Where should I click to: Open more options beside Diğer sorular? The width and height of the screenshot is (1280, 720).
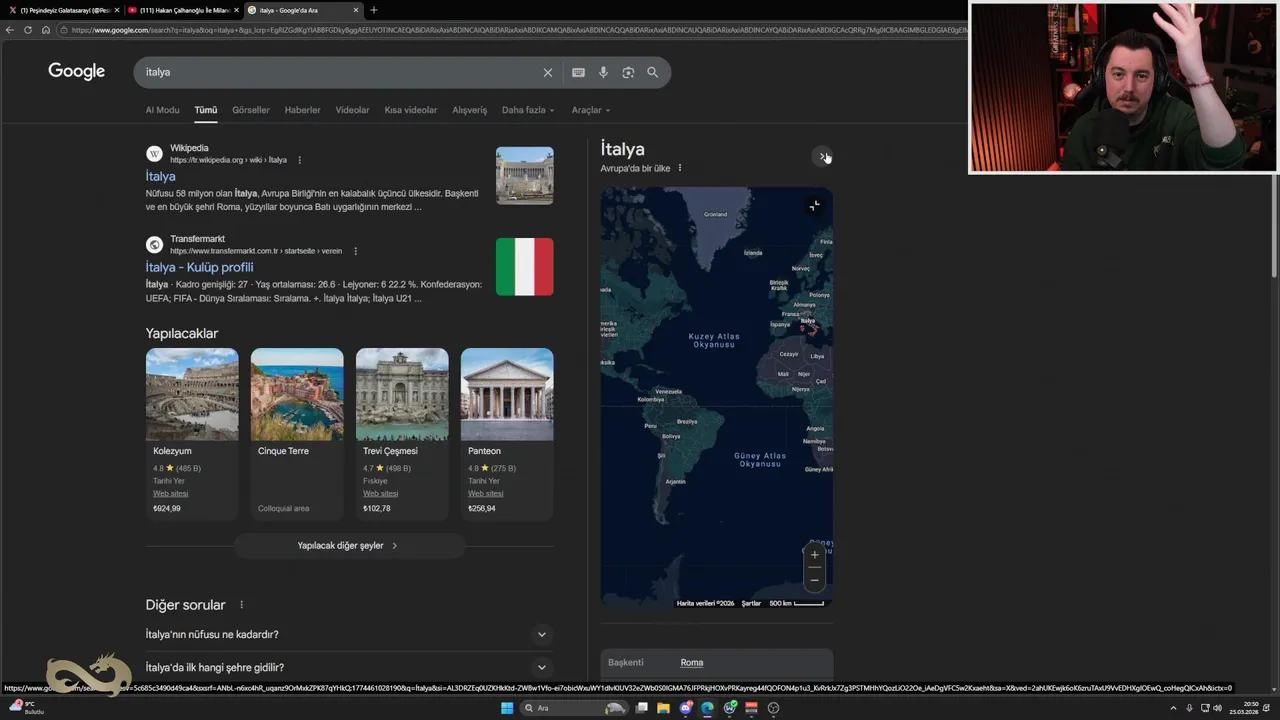[241, 605]
